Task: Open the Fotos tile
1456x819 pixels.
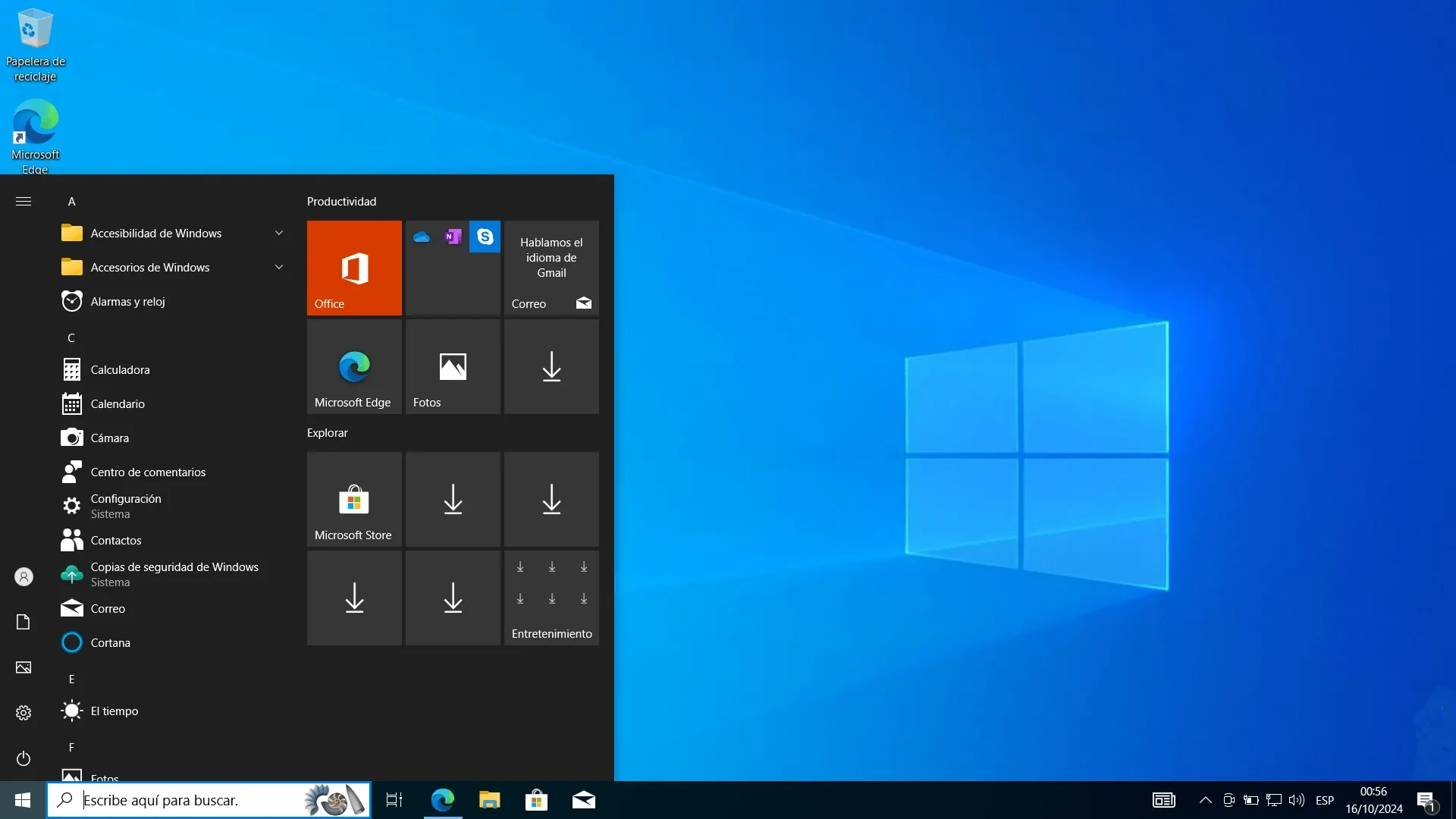Action: (453, 366)
